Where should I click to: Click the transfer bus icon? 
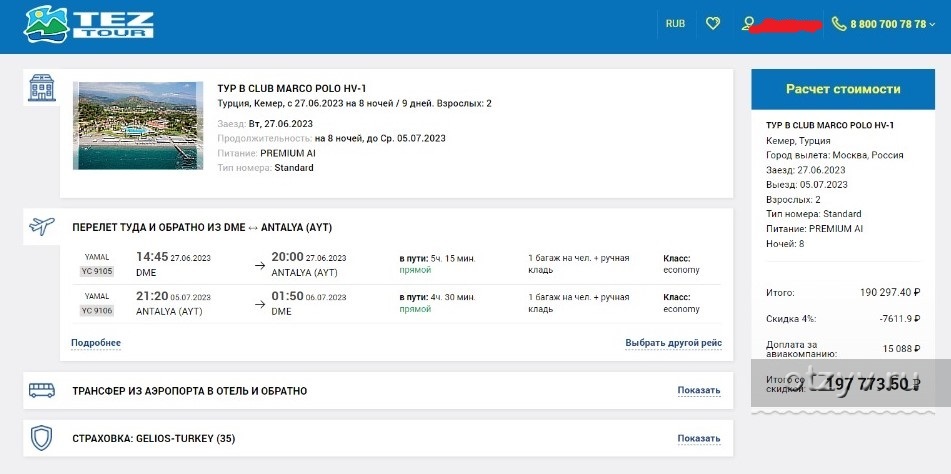coord(42,390)
